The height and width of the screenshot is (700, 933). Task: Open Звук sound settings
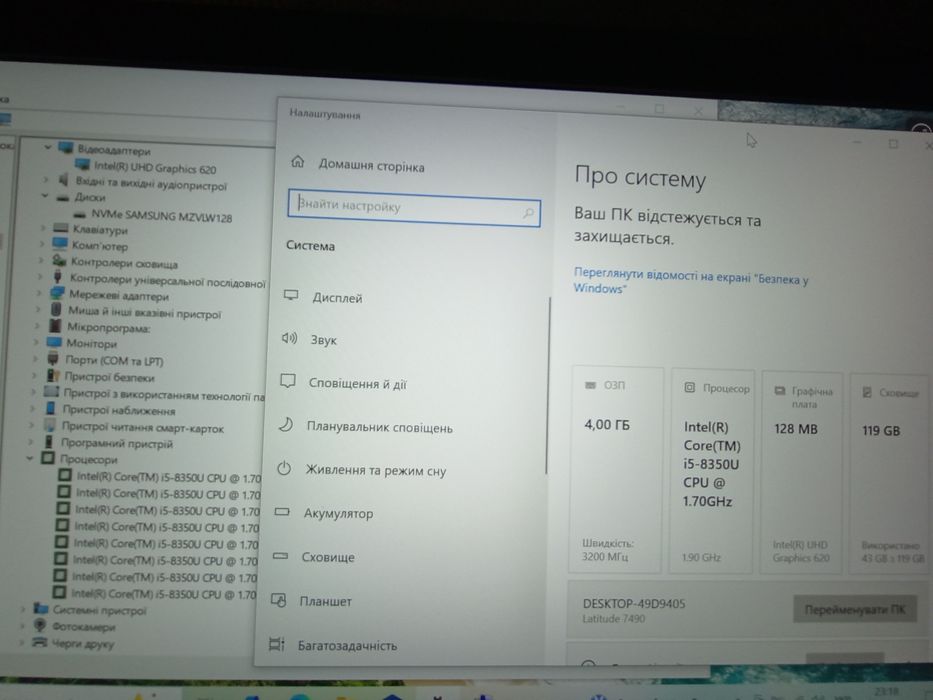click(x=323, y=340)
